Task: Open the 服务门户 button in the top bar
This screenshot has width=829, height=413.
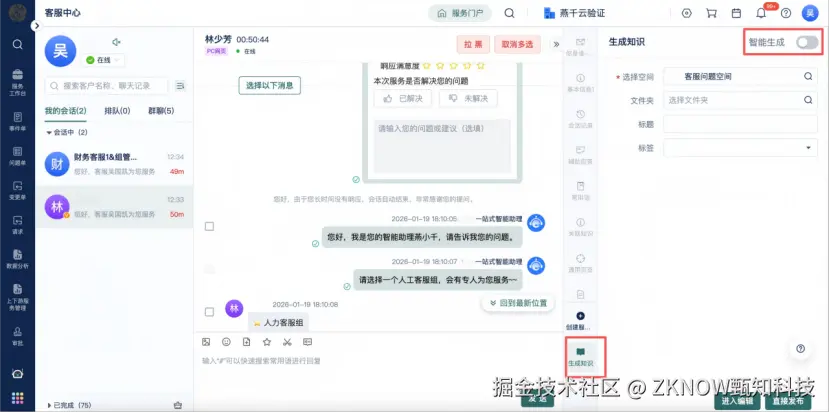Action: coord(460,13)
